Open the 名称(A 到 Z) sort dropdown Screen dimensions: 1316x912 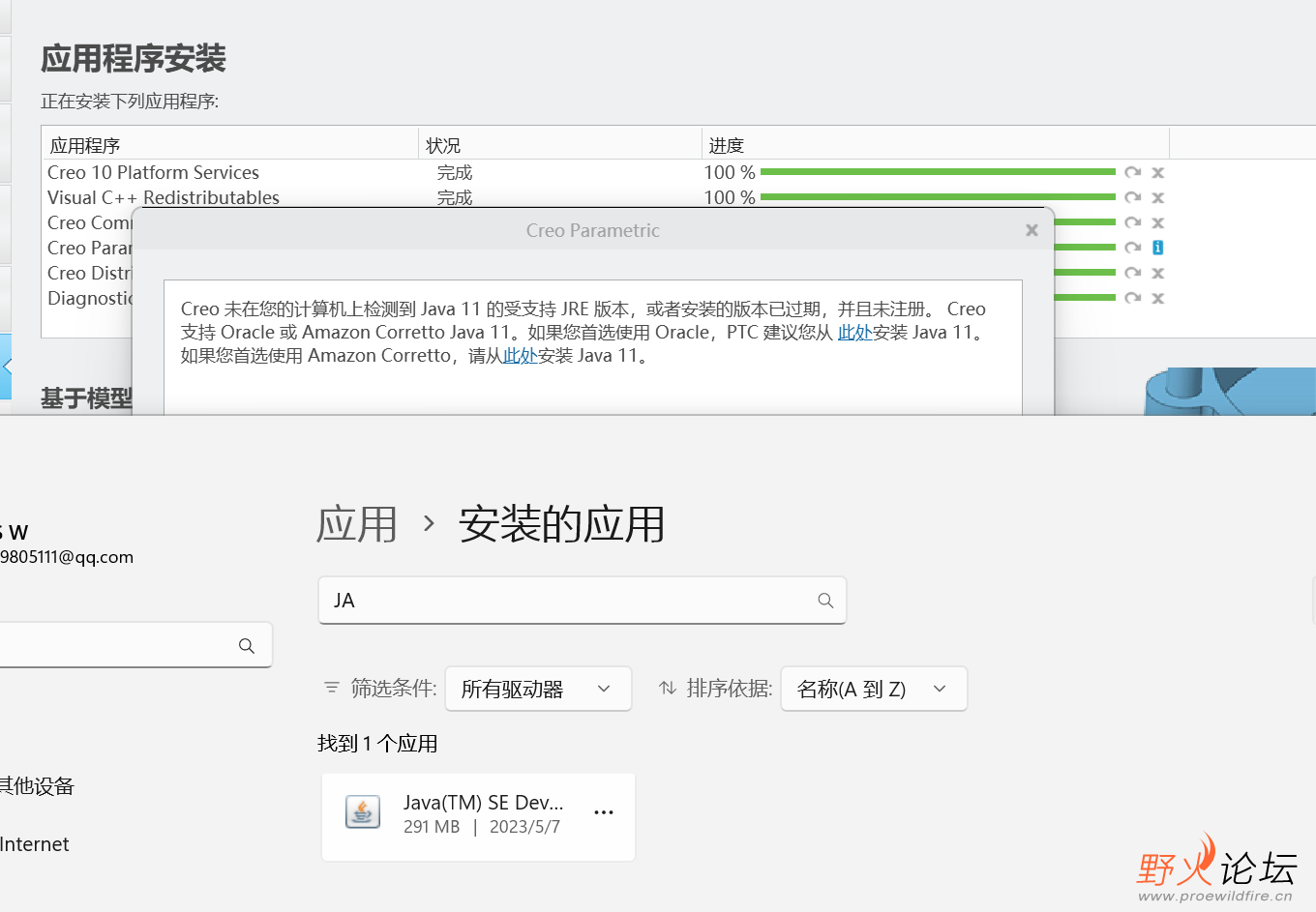pos(874,689)
